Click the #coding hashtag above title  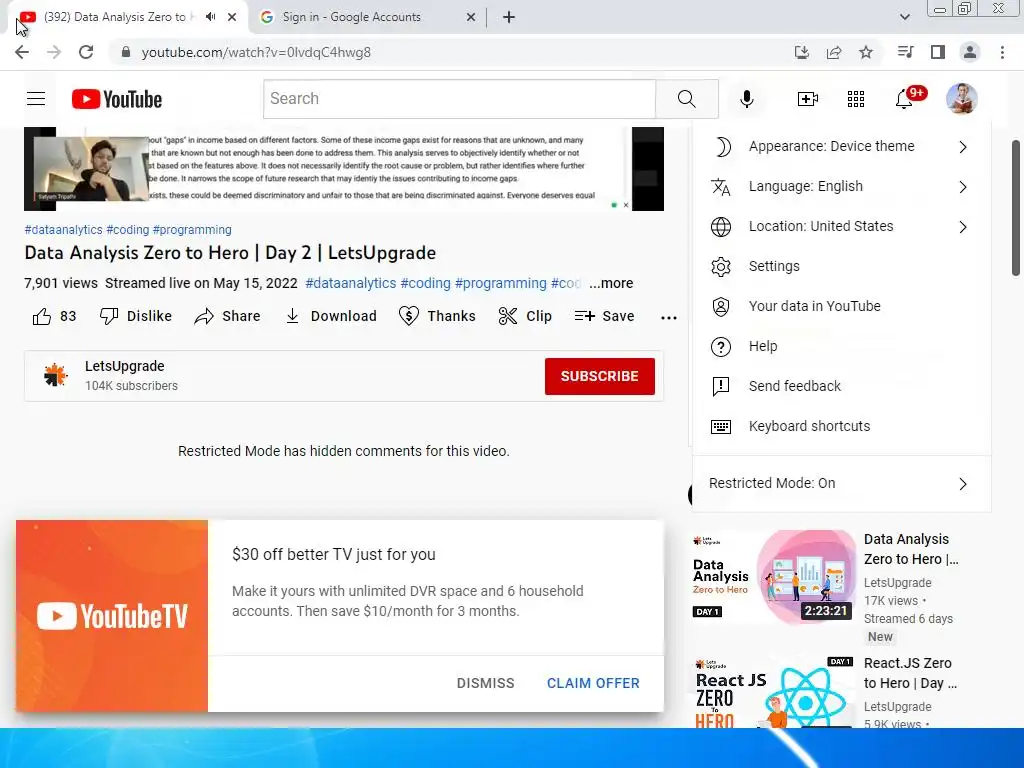pyautogui.click(x=128, y=230)
